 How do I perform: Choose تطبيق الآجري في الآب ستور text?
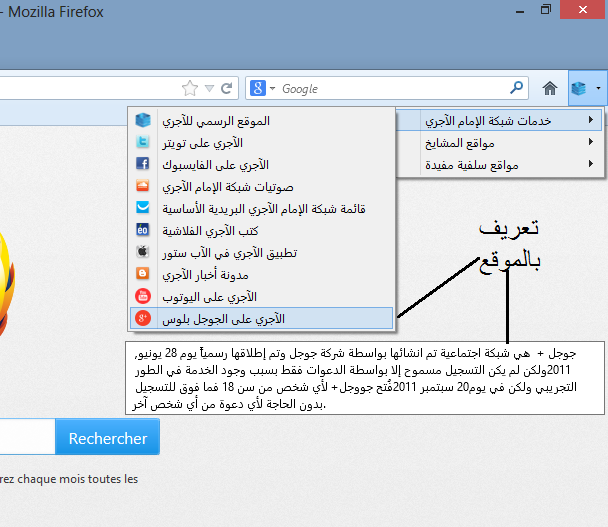[230, 253]
